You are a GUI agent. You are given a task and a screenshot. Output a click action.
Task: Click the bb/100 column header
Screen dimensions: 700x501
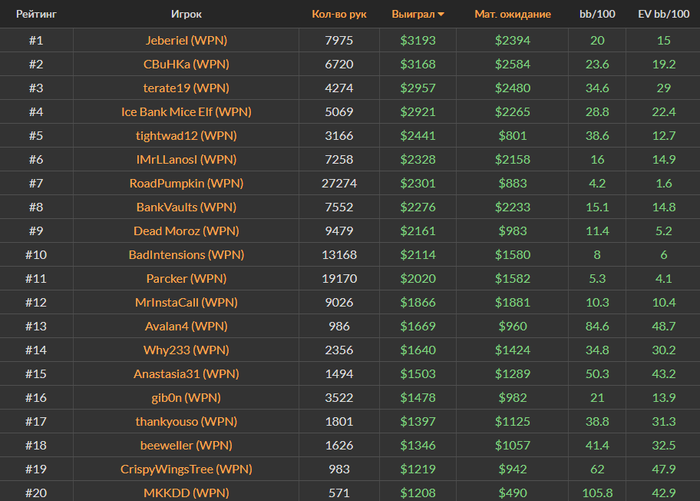pos(597,14)
